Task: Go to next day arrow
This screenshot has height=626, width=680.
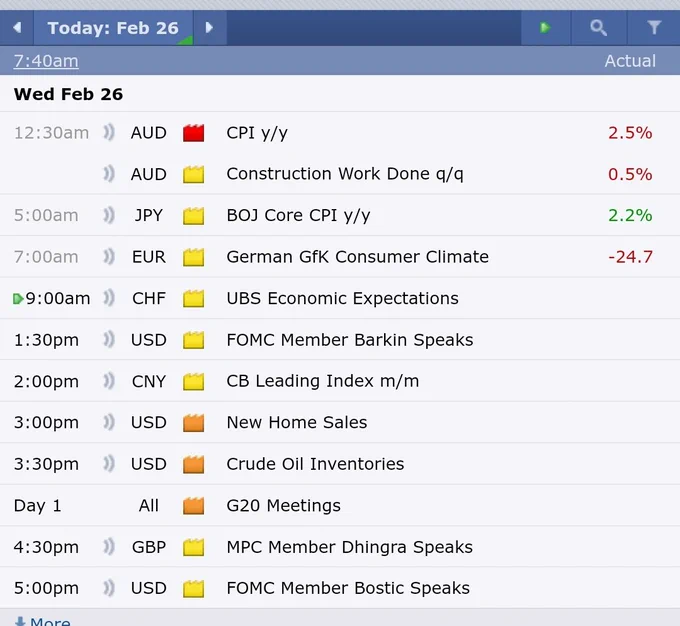Action: [x=209, y=28]
